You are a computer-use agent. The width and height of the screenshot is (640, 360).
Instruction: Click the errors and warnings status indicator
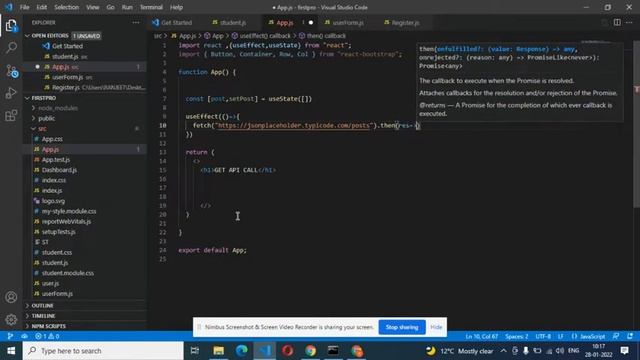[47, 336]
